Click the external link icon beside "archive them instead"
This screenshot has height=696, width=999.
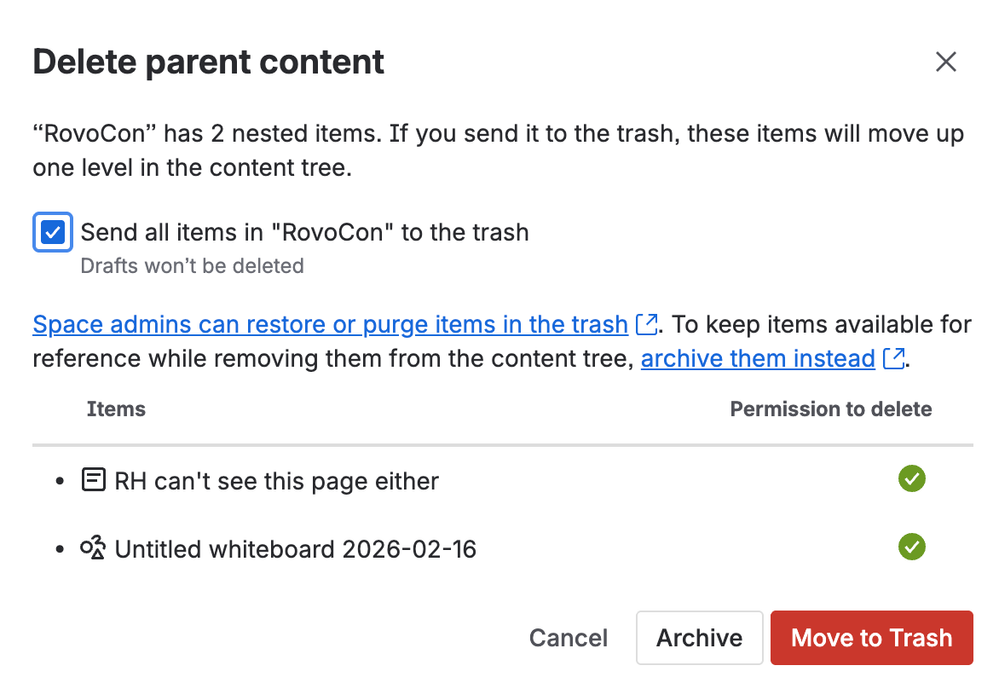click(893, 358)
